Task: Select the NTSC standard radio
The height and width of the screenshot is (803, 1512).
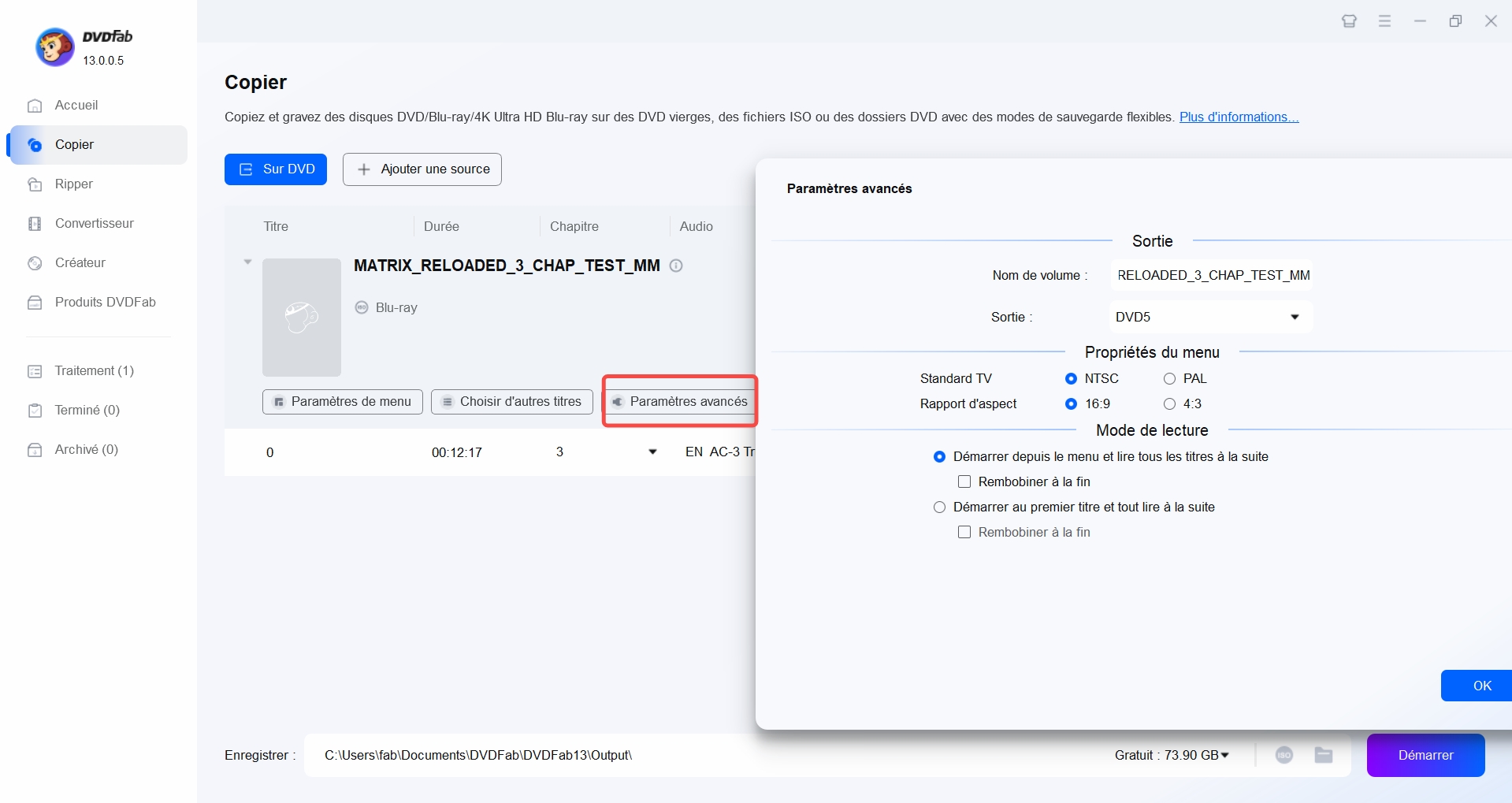Action: [1071, 379]
